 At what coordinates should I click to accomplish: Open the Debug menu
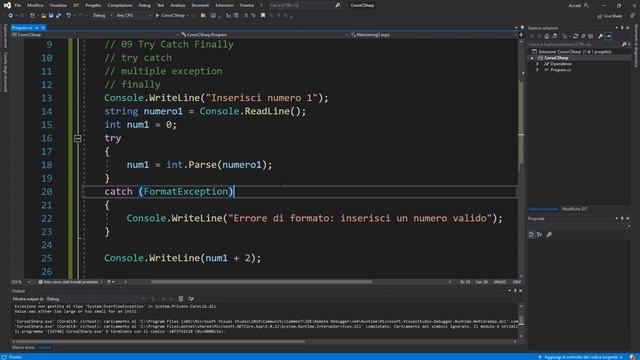144,5
